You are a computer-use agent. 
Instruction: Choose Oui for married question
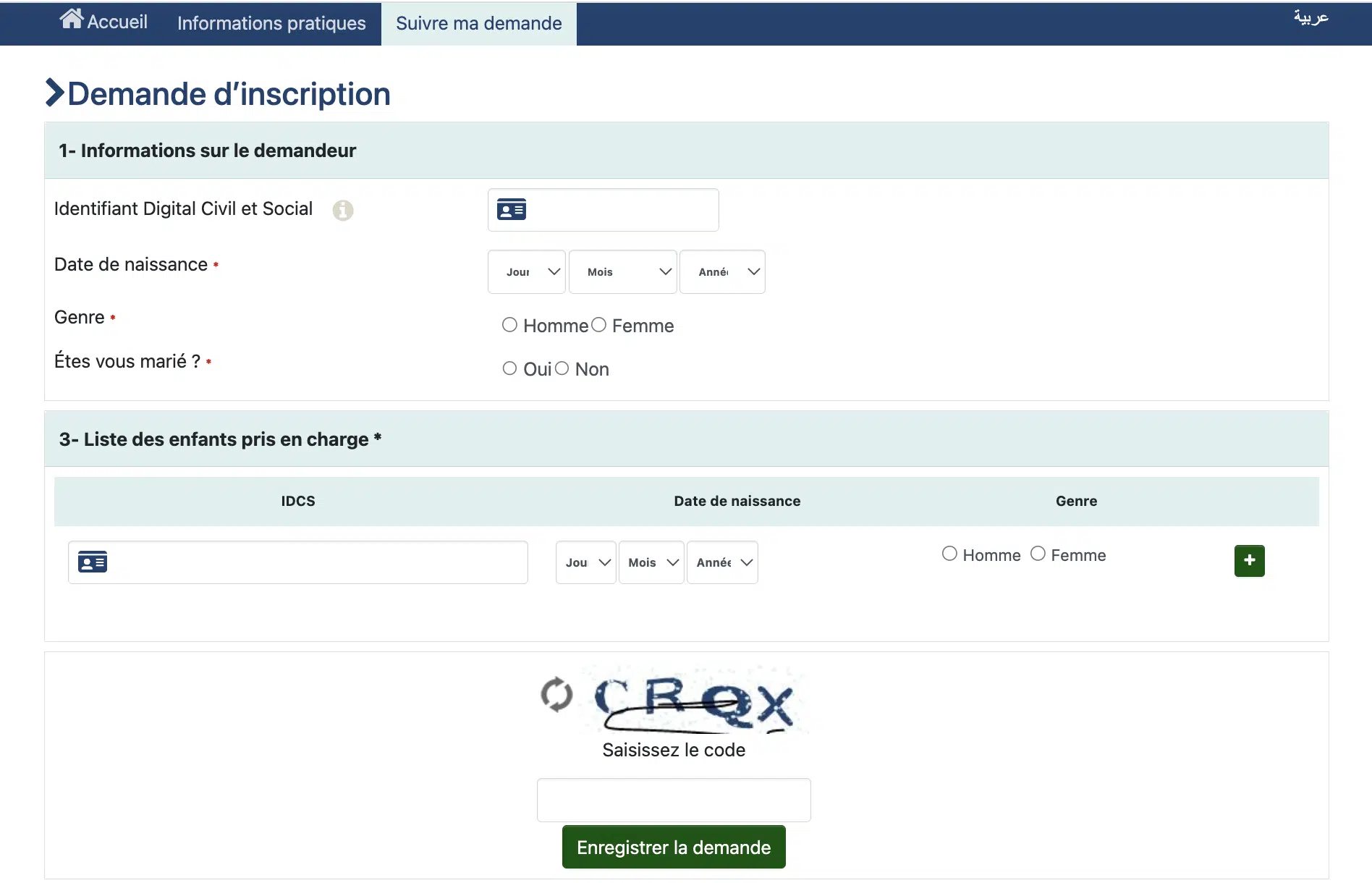(510, 368)
